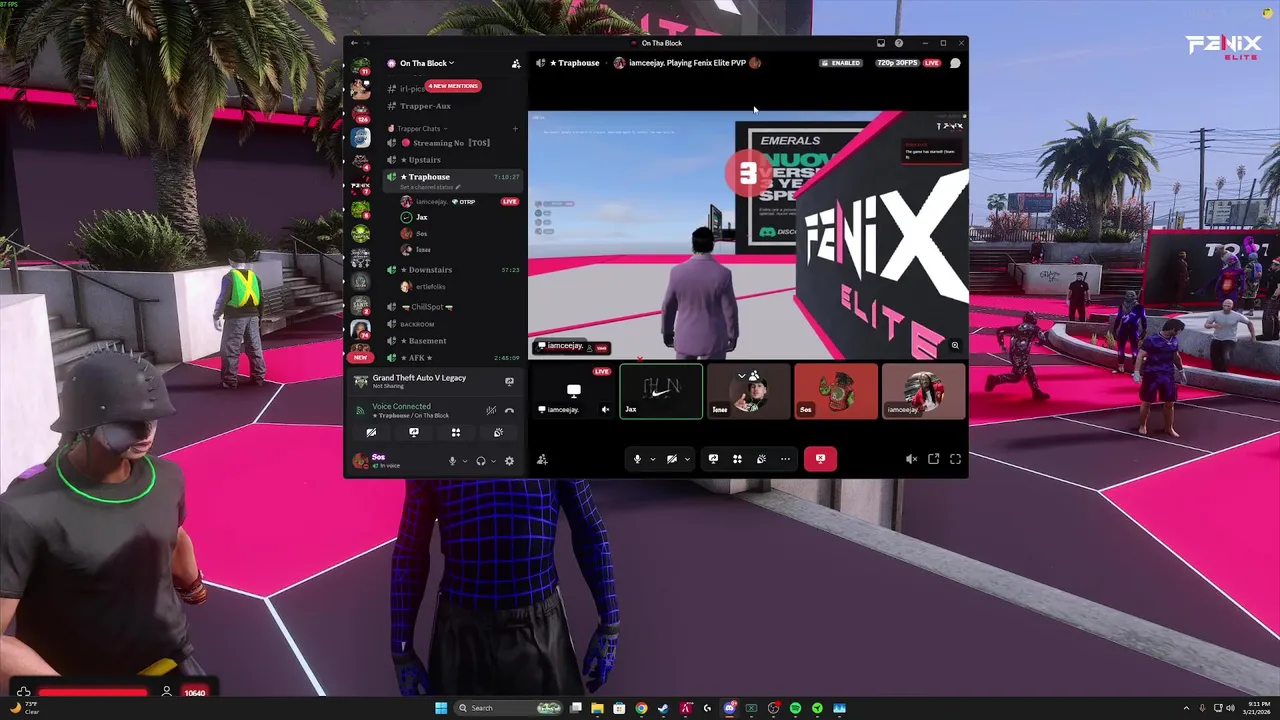
Task: Open the members/invite icon beside On Tha Block
Action: [516, 63]
